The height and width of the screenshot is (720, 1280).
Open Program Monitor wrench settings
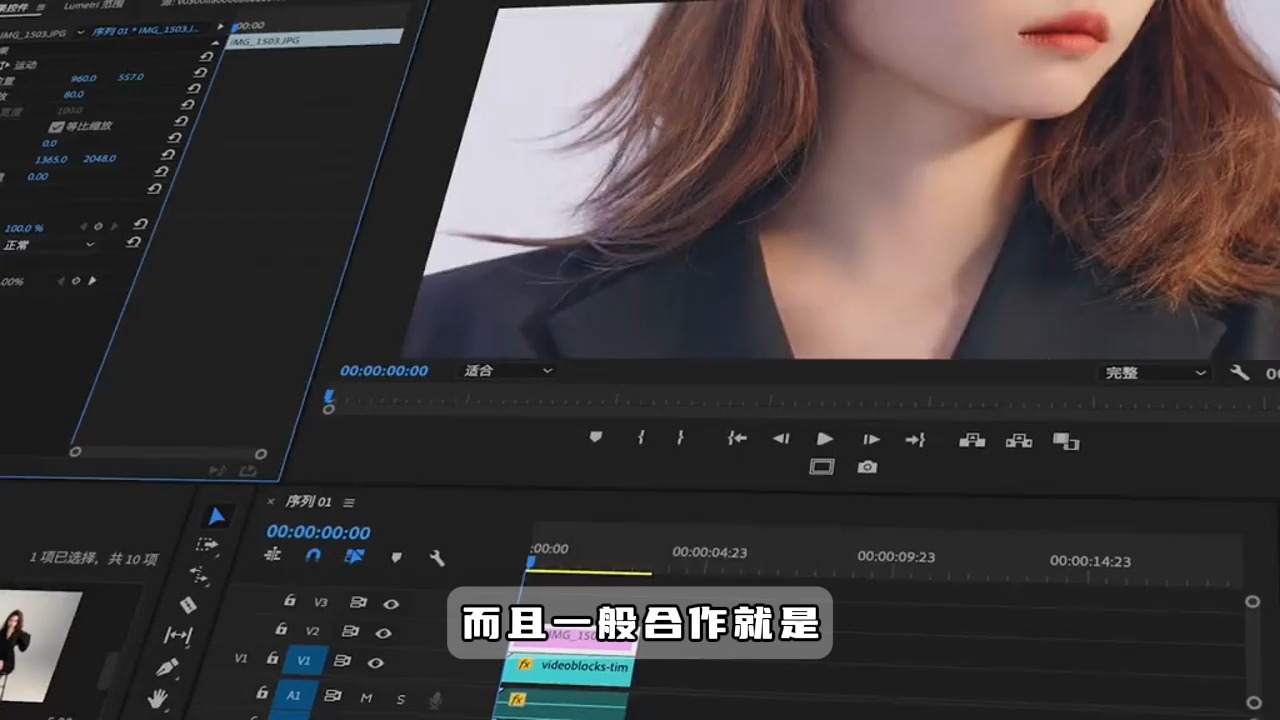[1240, 373]
